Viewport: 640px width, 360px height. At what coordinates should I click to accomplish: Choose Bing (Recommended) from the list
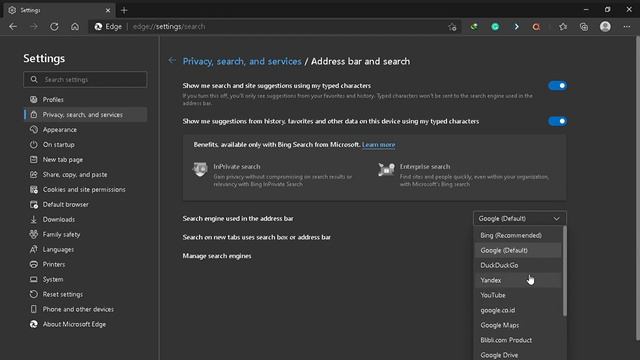(518, 236)
